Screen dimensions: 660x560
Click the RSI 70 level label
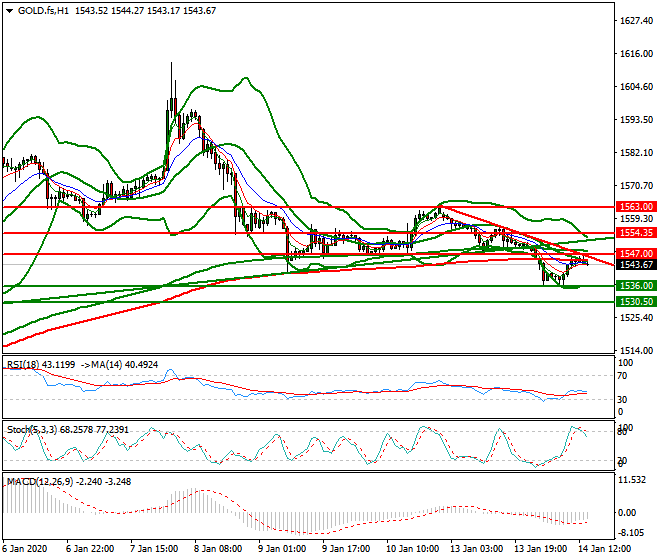[x=622, y=376]
